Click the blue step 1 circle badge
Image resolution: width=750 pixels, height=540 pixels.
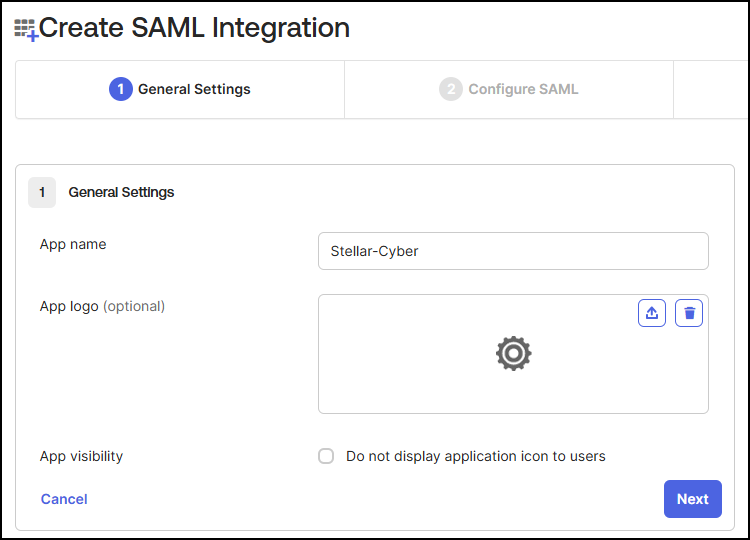click(120, 89)
